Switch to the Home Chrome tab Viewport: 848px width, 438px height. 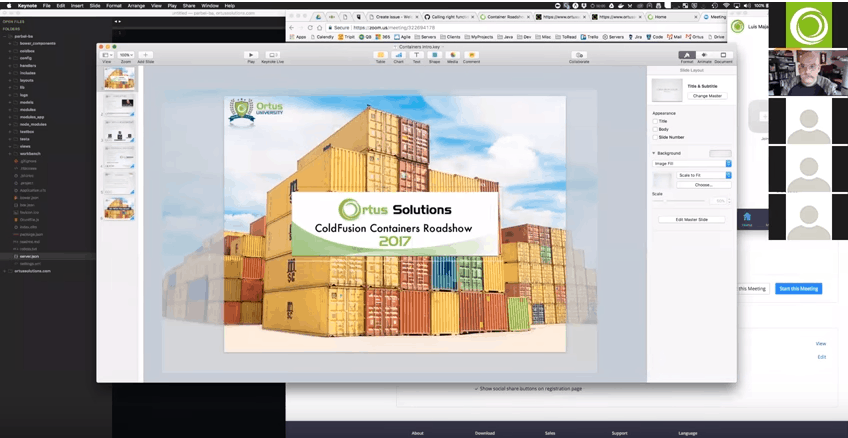pos(671,17)
